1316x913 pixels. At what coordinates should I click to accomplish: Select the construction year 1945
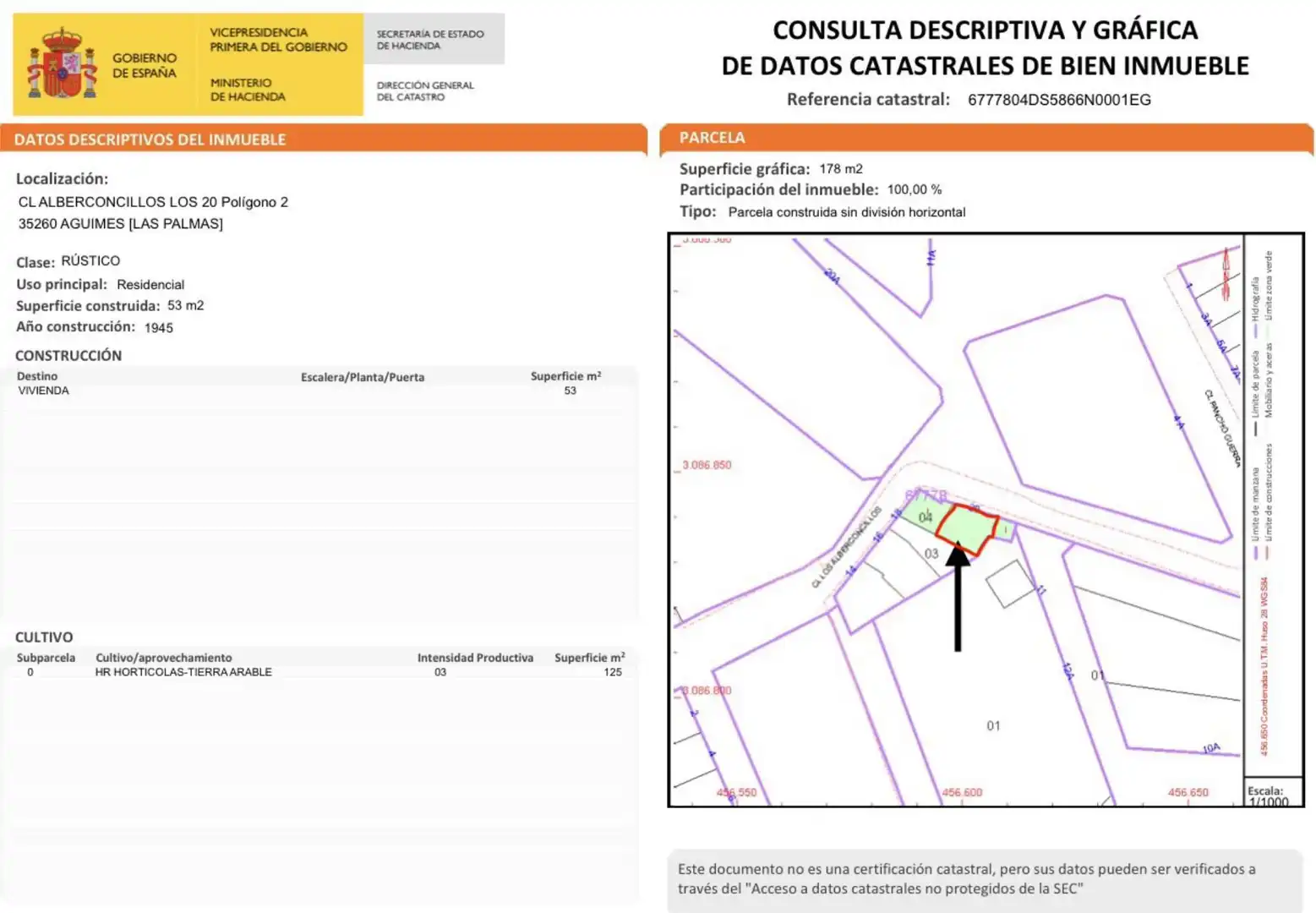tap(158, 328)
